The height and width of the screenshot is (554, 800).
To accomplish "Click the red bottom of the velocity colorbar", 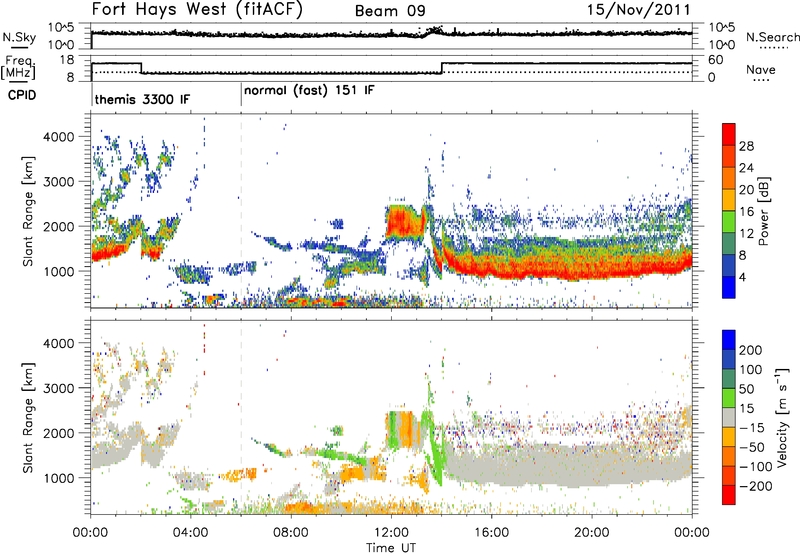I will pos(729,495).
